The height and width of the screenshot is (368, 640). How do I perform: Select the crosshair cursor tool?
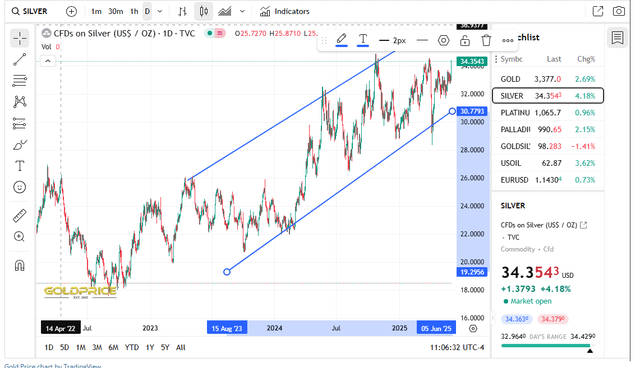tap(20, 38)
